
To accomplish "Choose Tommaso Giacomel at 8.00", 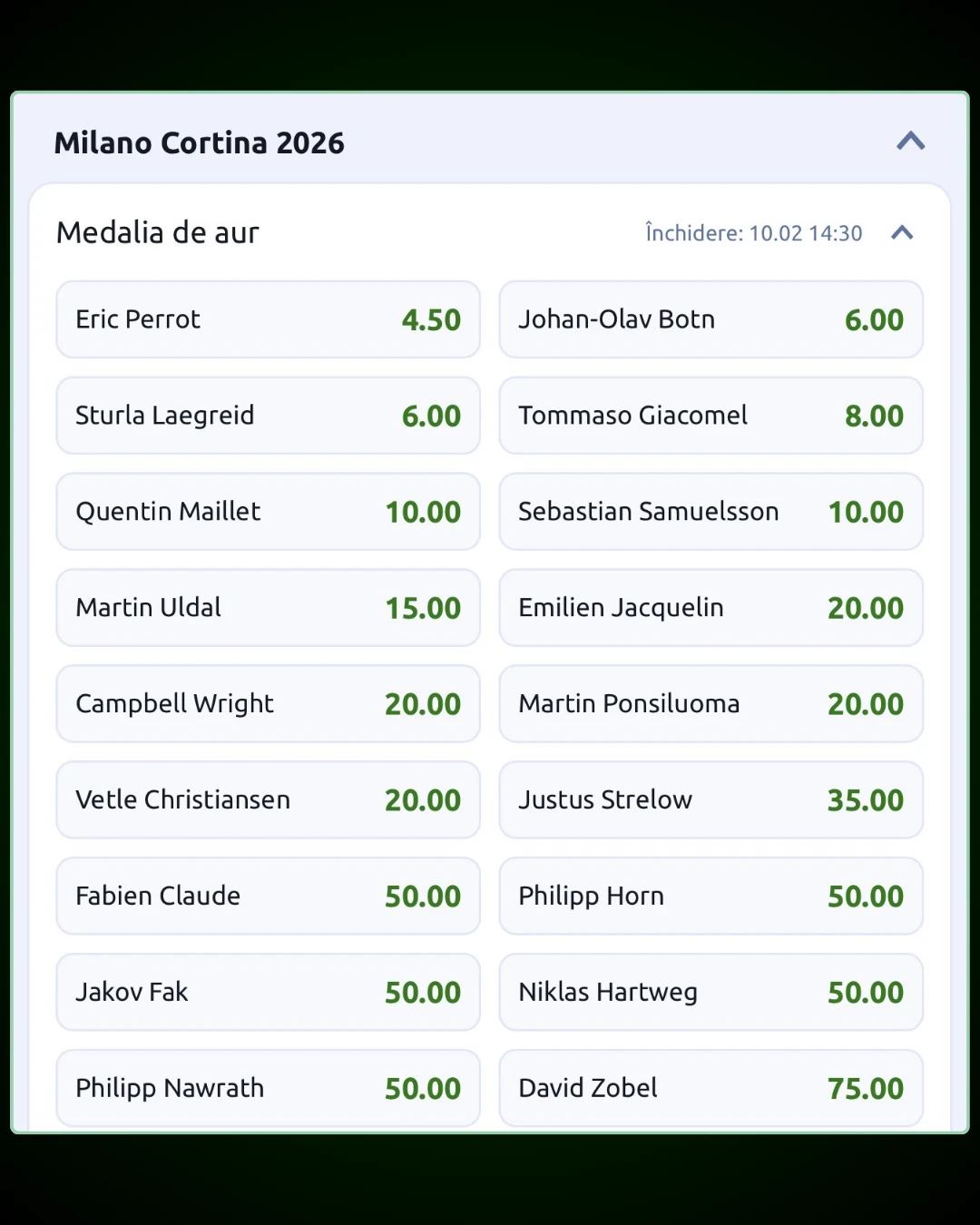I will pos(710,416).
